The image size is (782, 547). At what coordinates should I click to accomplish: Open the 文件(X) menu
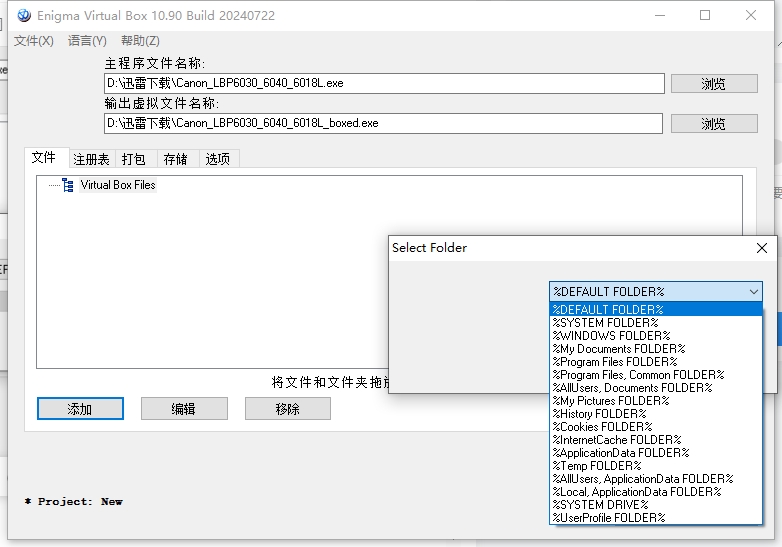(34, 41)
